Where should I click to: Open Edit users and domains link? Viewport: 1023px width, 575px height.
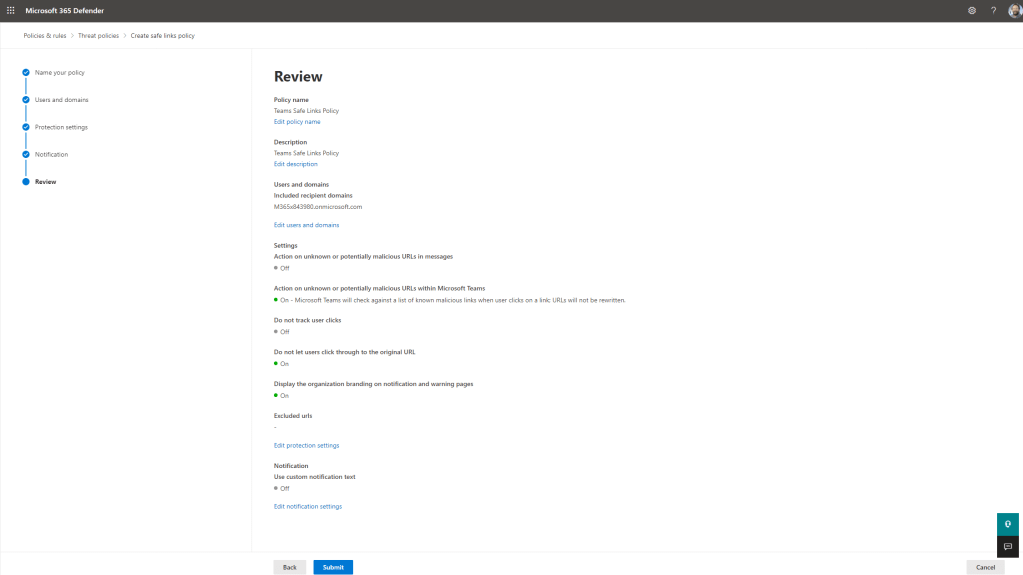(306, 225)
